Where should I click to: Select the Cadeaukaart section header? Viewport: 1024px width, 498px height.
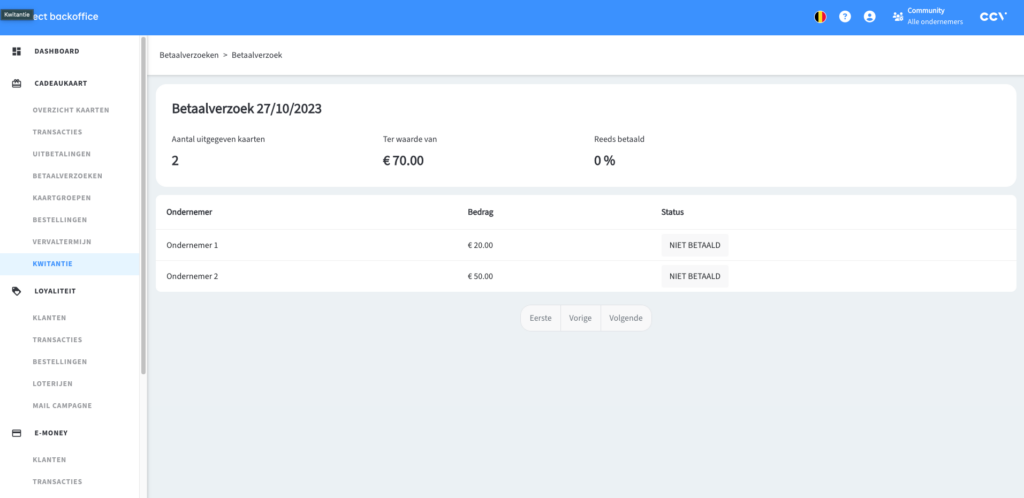pyautogui.click(x=61, y=84)
